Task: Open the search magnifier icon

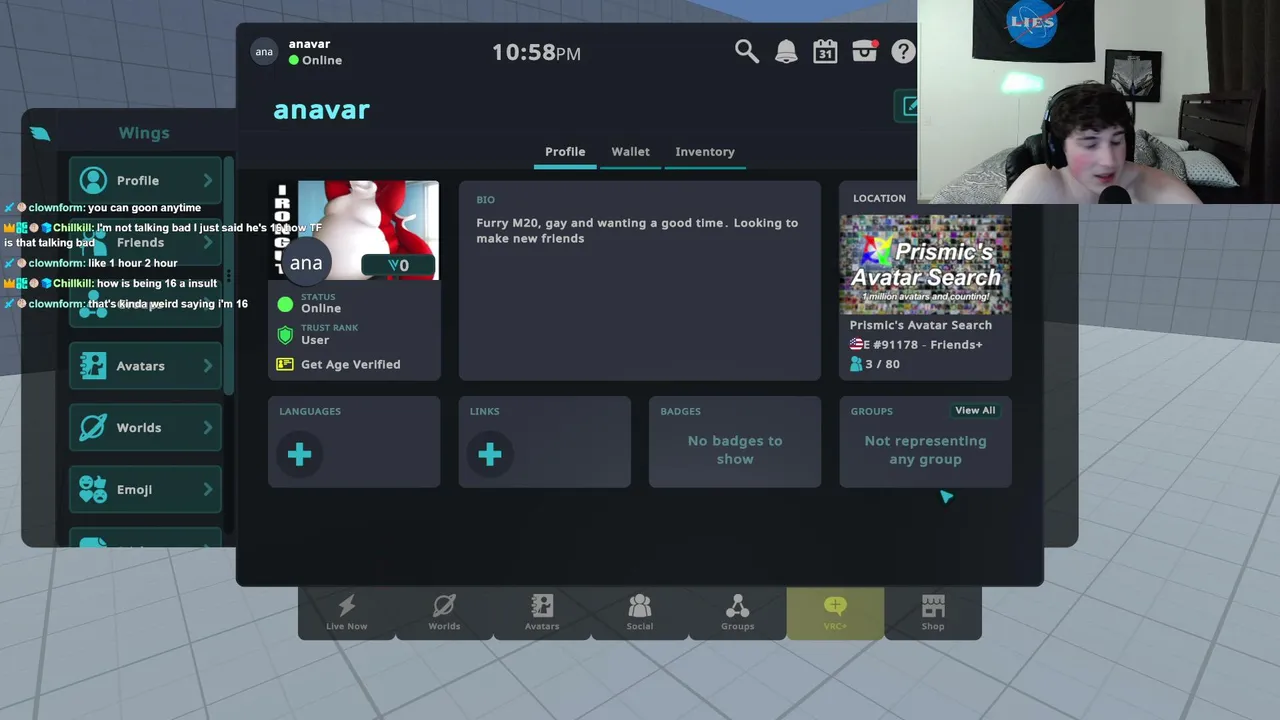Action: pyautogui.click(x=747, y=51)
